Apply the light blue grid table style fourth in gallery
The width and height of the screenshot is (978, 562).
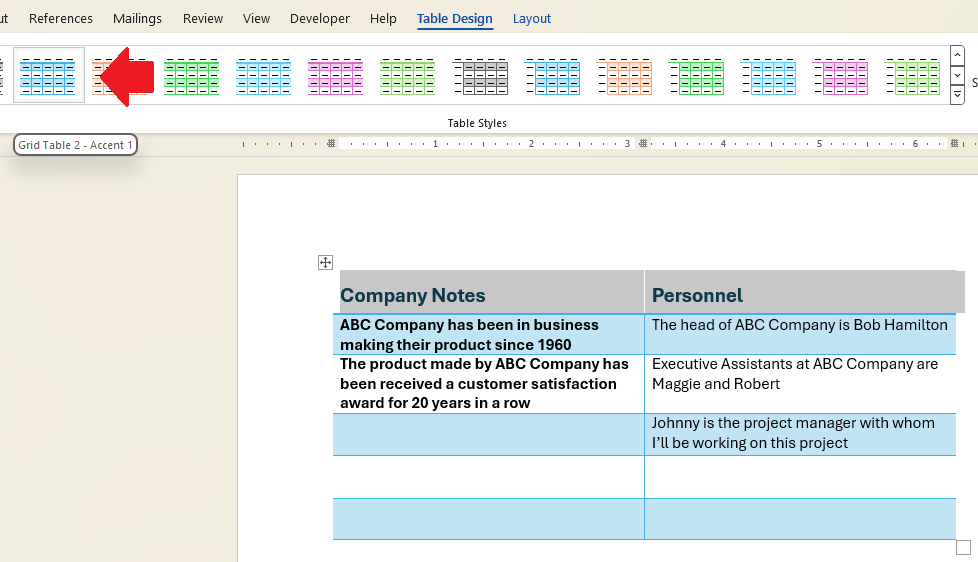pos(263,76)
